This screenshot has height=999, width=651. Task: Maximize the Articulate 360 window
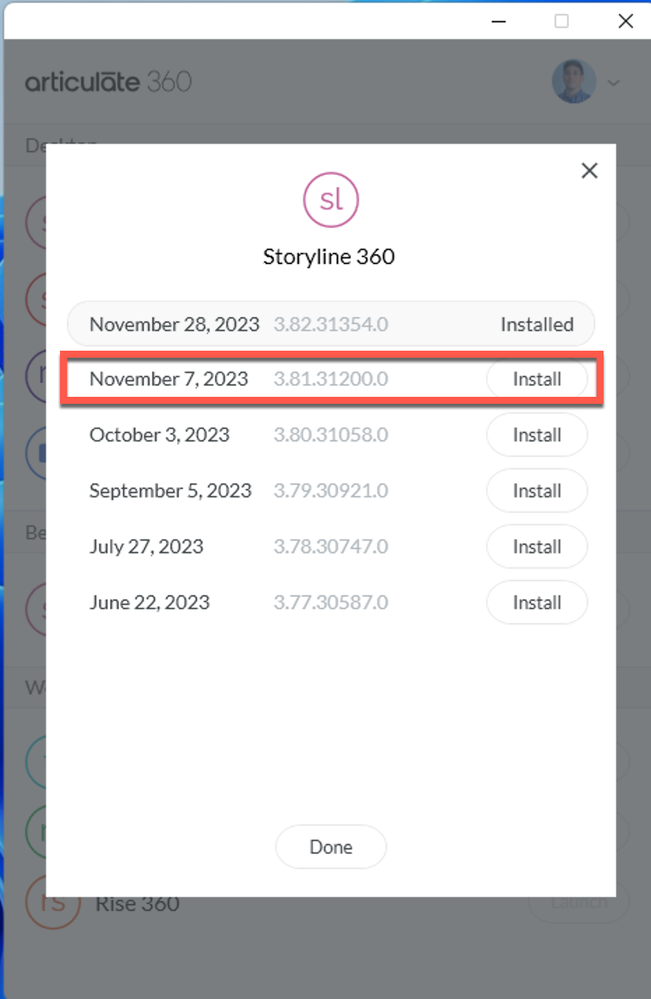(x=561, y=20)
